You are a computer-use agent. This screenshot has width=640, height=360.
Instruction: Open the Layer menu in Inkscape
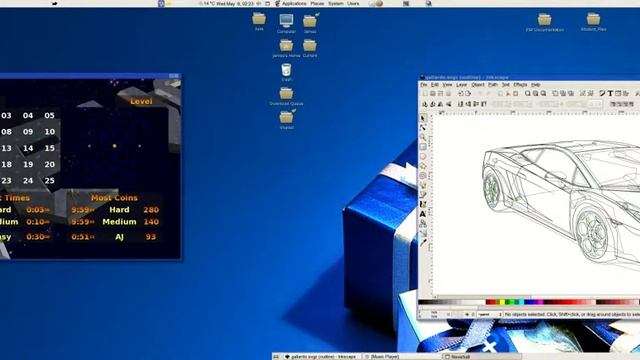[461, 85]
